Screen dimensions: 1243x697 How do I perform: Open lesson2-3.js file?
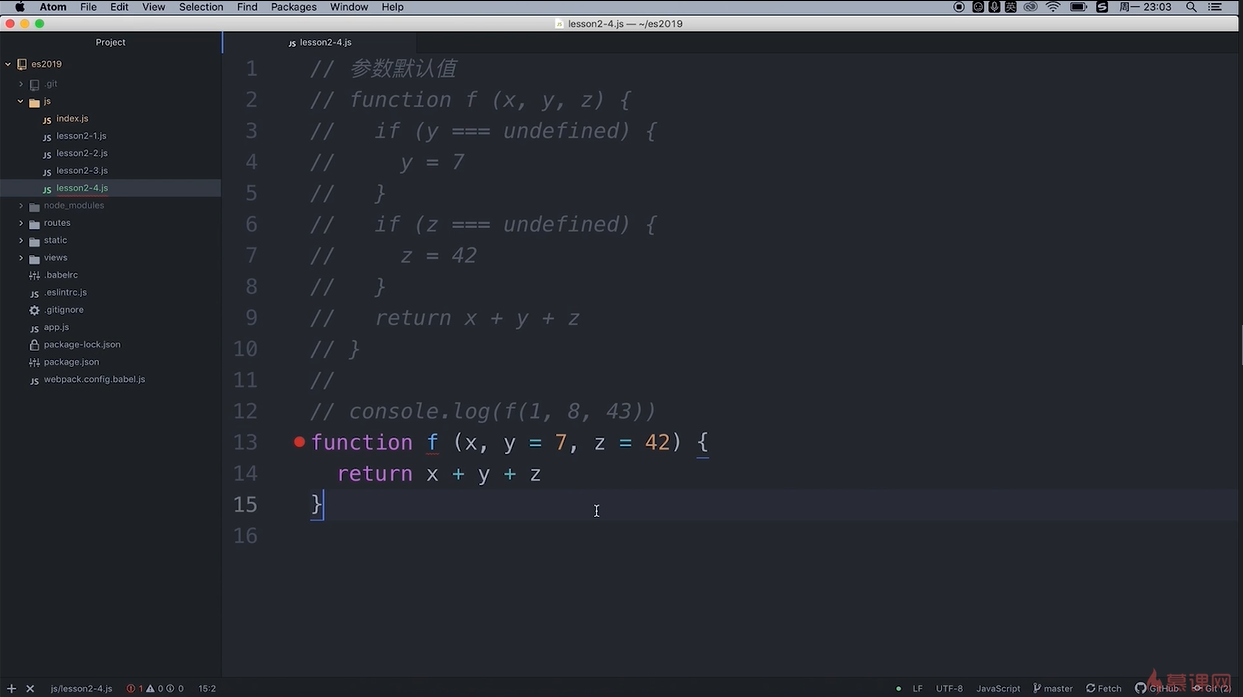pos(82,171)
